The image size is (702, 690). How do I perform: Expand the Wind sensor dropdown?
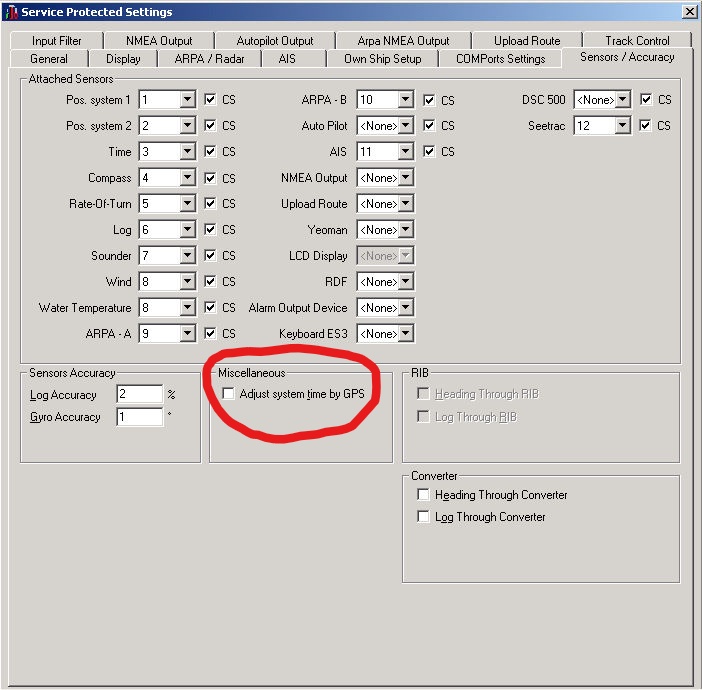pos(187,282)
